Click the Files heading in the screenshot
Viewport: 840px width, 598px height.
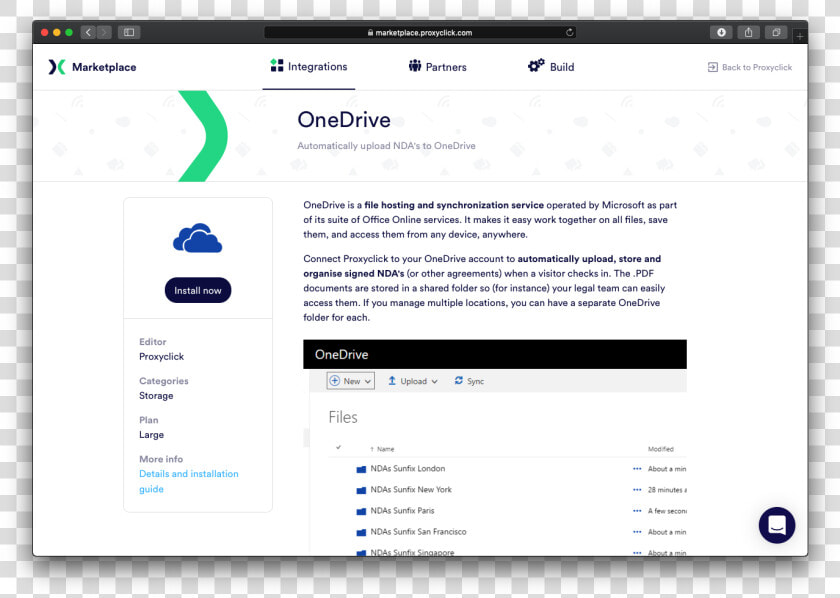(x=343, y=417)
